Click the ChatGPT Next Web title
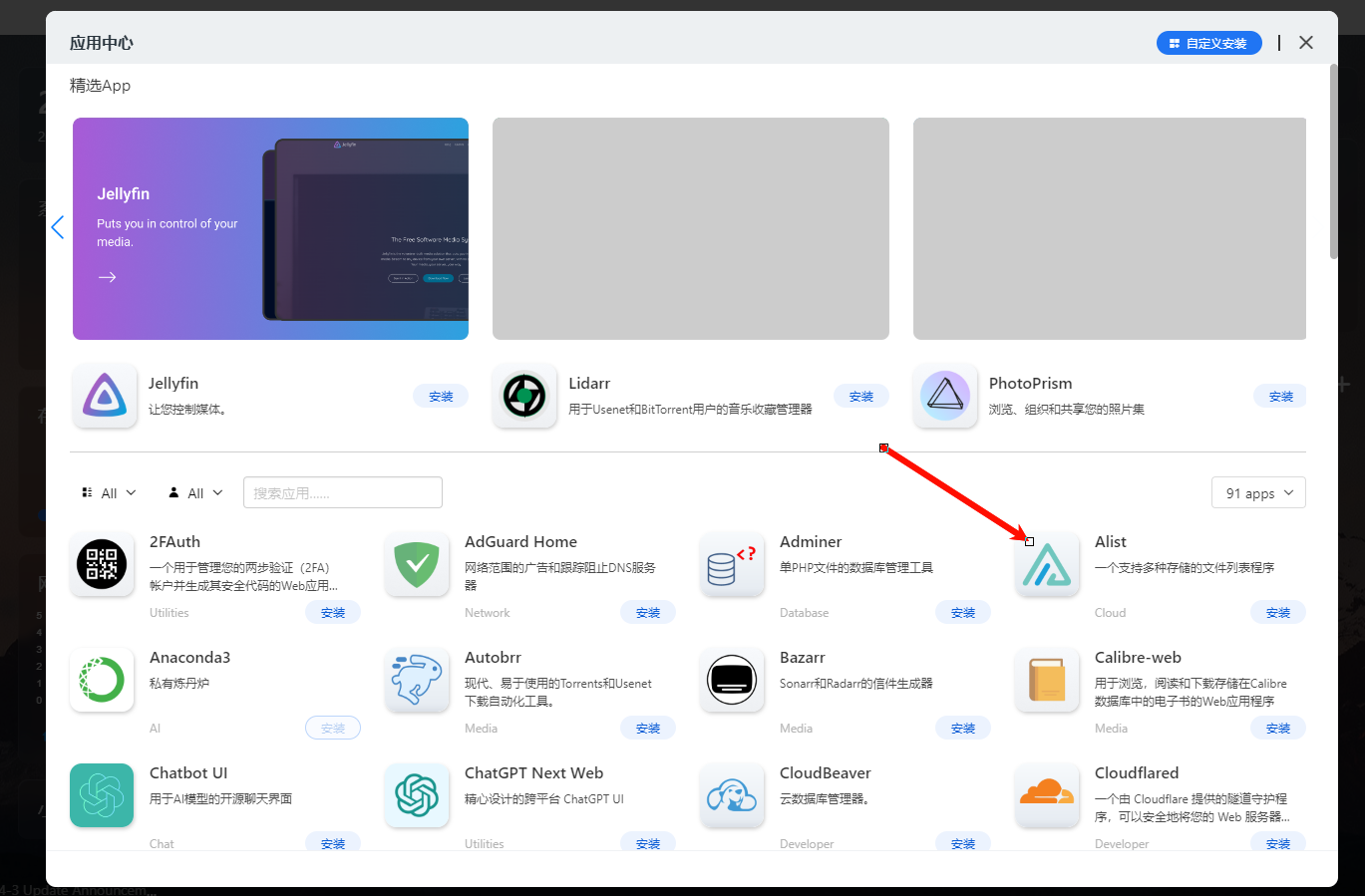Image resolution: width=1365 pixels, height=896 pixels. pos(533,773)
